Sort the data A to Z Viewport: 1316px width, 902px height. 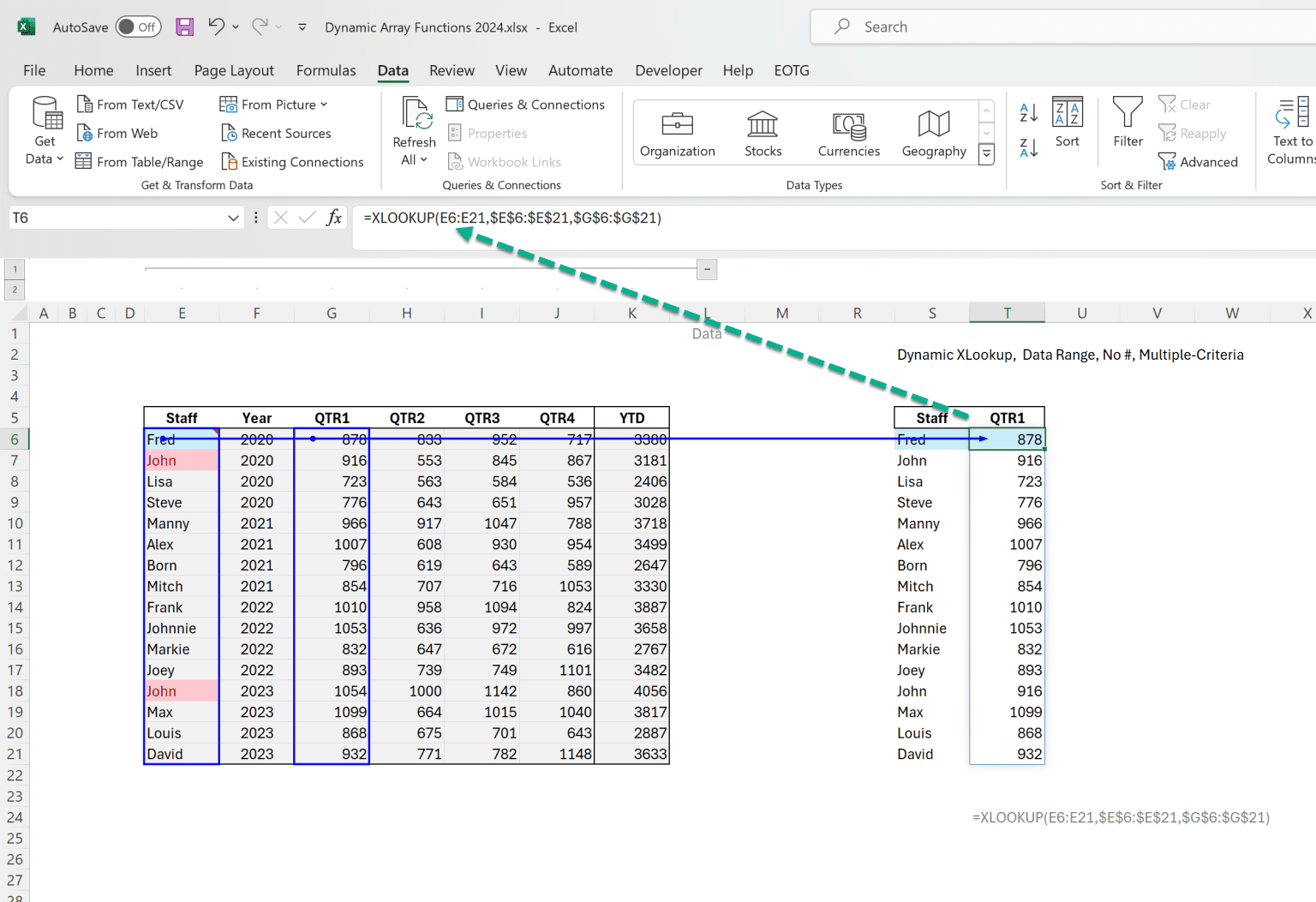coord(1027,112)
